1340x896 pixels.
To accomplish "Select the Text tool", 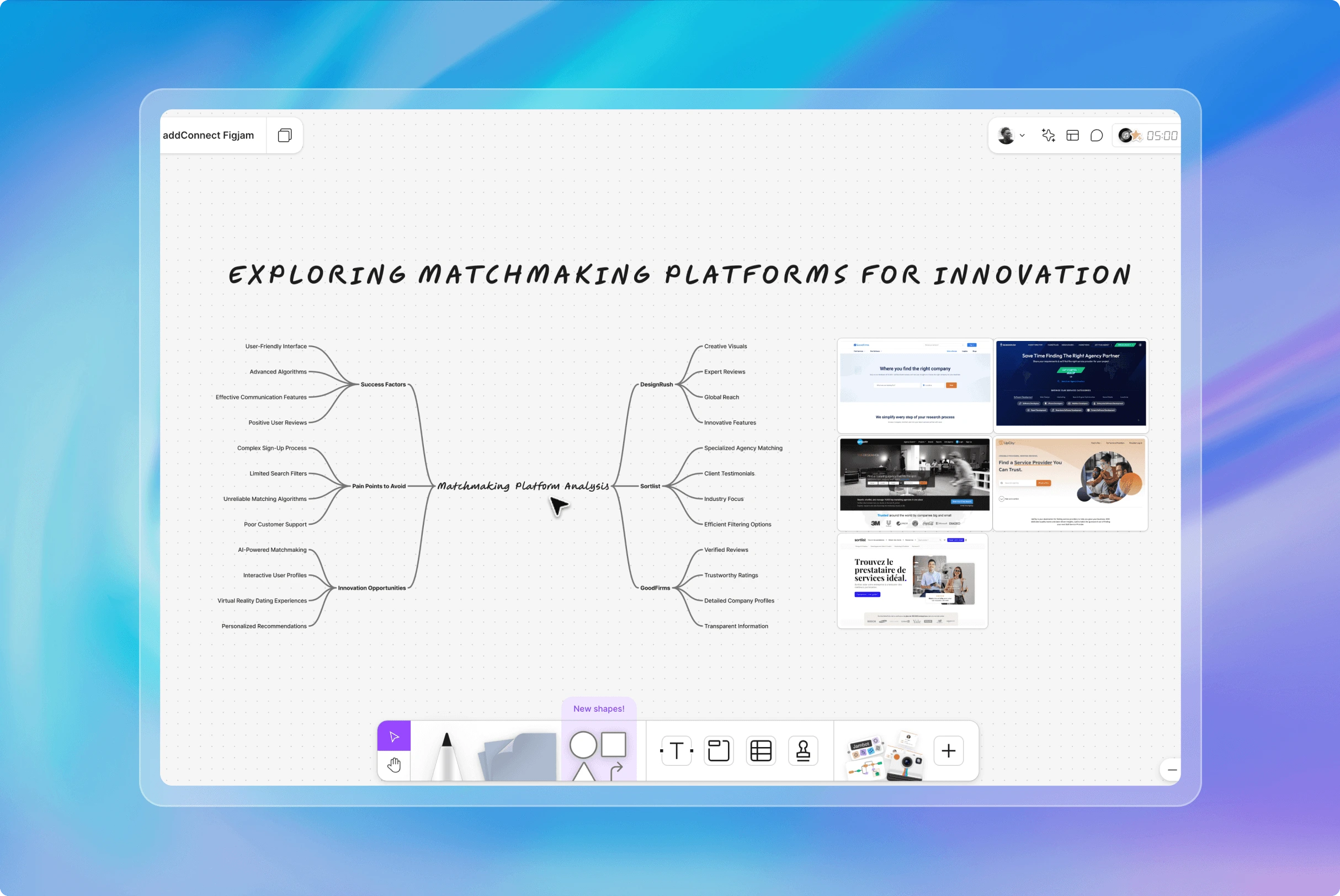I will [676, 750].
